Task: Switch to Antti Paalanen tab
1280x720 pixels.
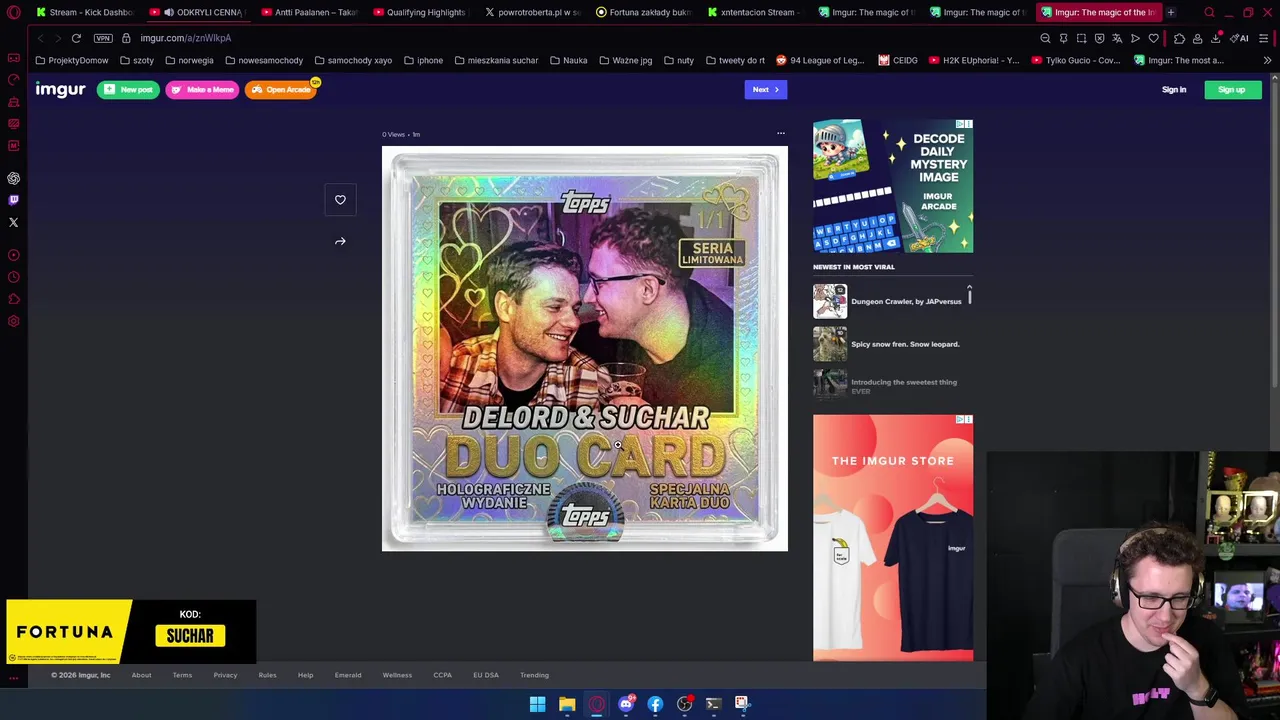Action: tap(308, 13)
